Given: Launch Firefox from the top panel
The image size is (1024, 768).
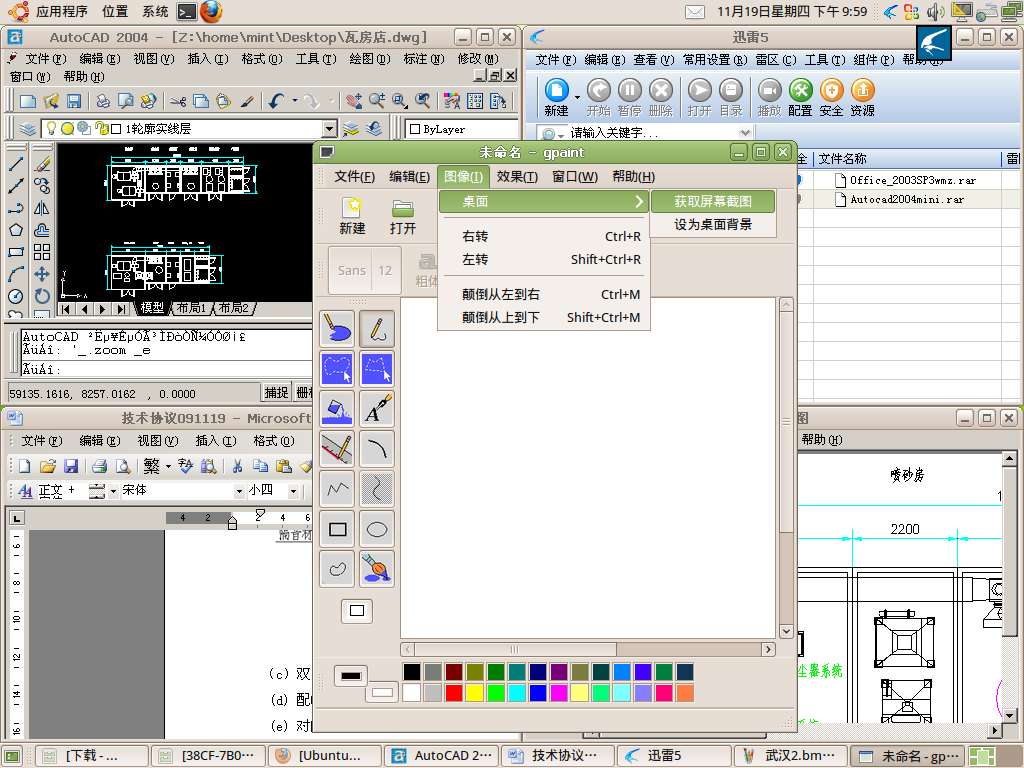Looking at the screenshot, I should pos(211,11).
